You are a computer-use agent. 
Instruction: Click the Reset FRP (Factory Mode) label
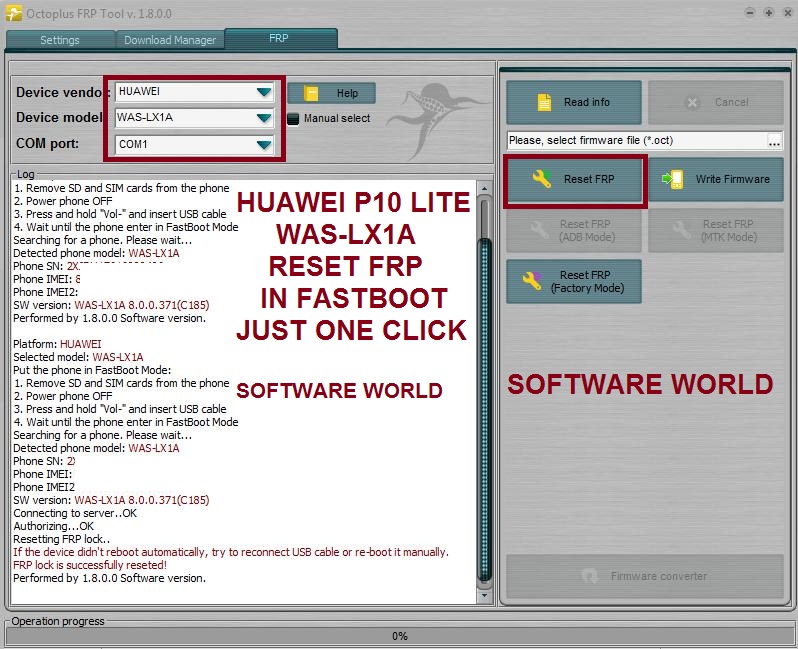pyautogui.click(x=587, y=281)
